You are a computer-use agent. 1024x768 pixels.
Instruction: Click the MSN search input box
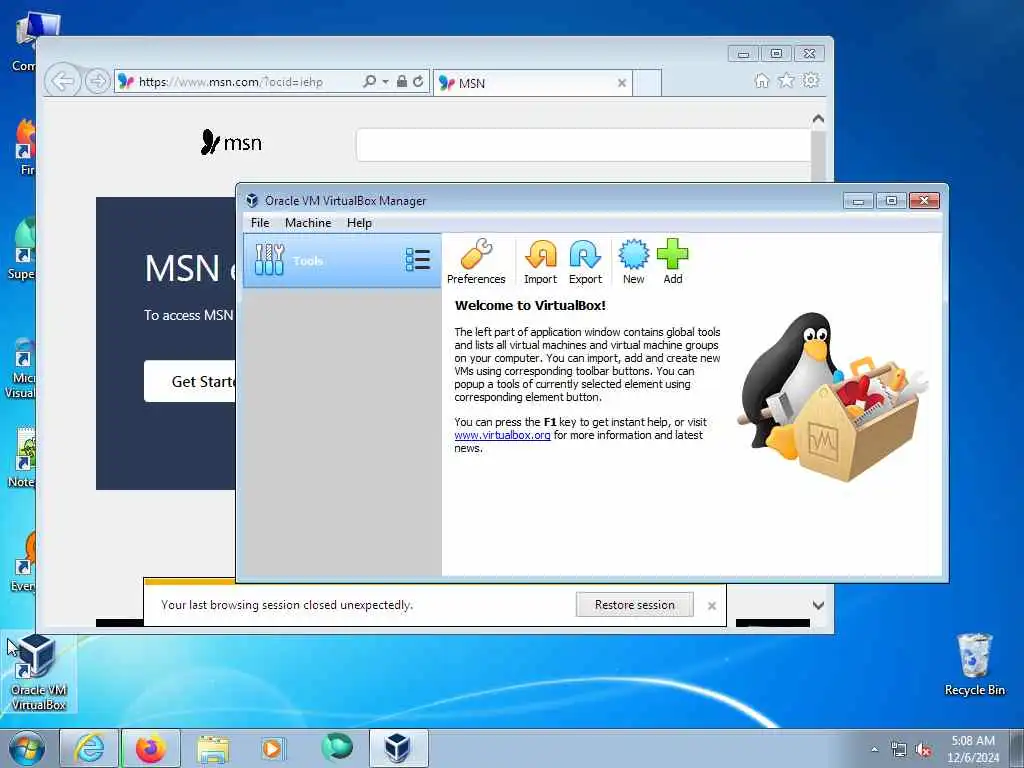(x=583, y=144)
